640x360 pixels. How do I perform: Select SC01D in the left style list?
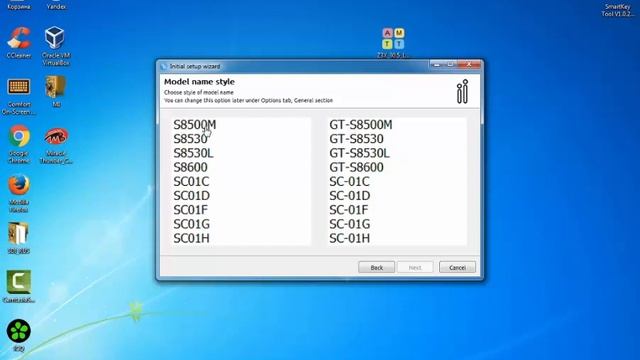tap(191, 196)
